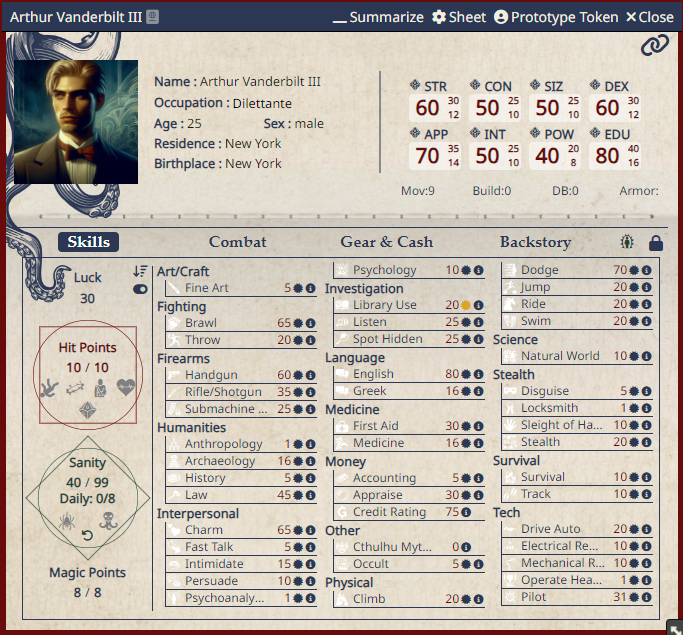683x635 pixels.
Task: Roll the Stealth skill
Action: [x=541, y=442]
